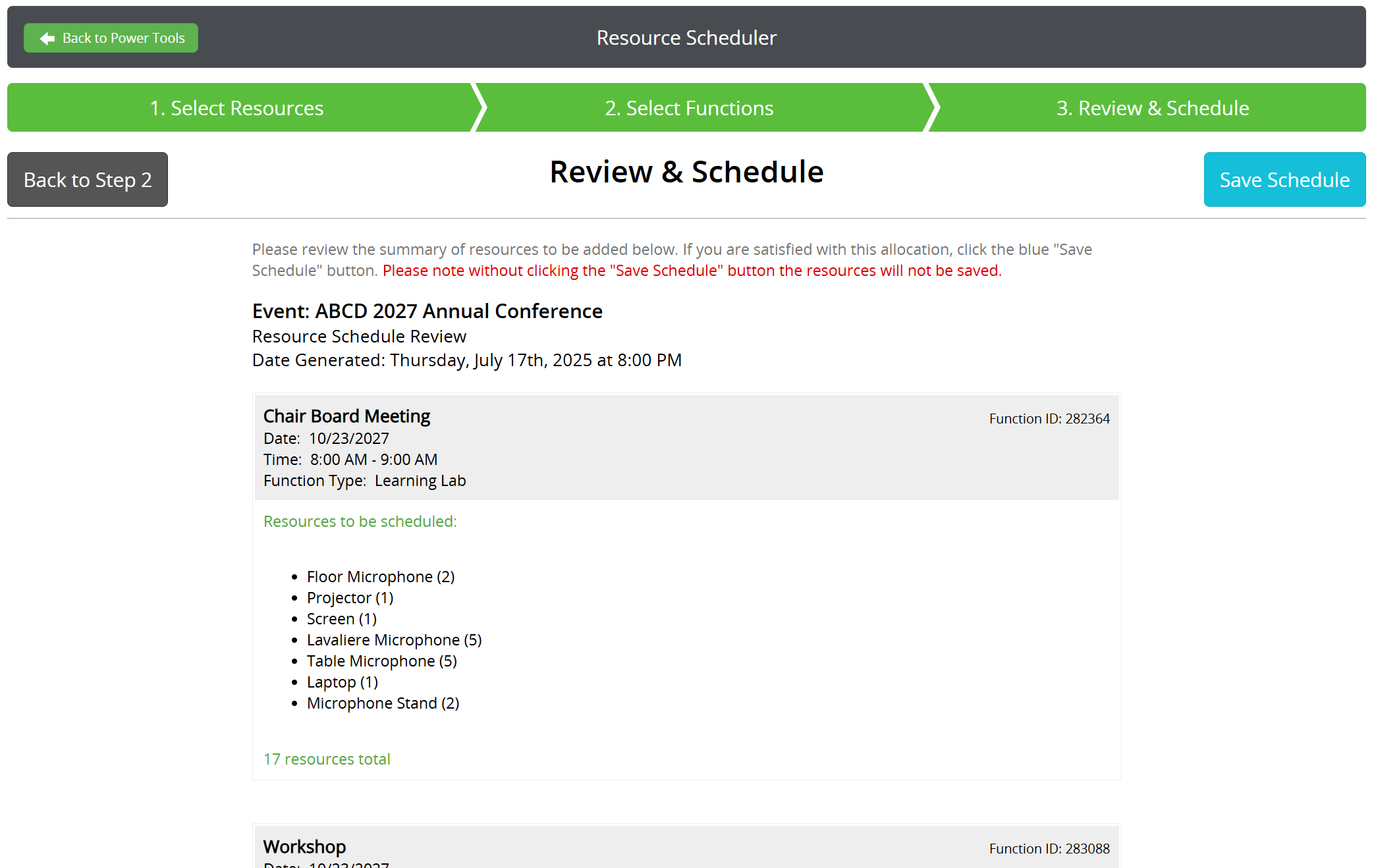The image size is (1376, 868).
Task: Click the Chair Board Meeting function title
Action: (x=346, y=416)
